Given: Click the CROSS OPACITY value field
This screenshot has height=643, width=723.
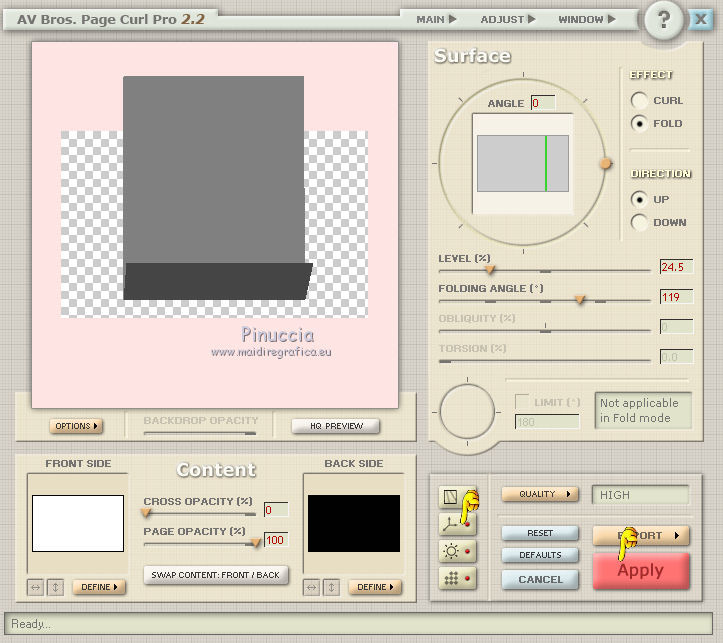Looking at the screenshot, I should click(276, 510).
